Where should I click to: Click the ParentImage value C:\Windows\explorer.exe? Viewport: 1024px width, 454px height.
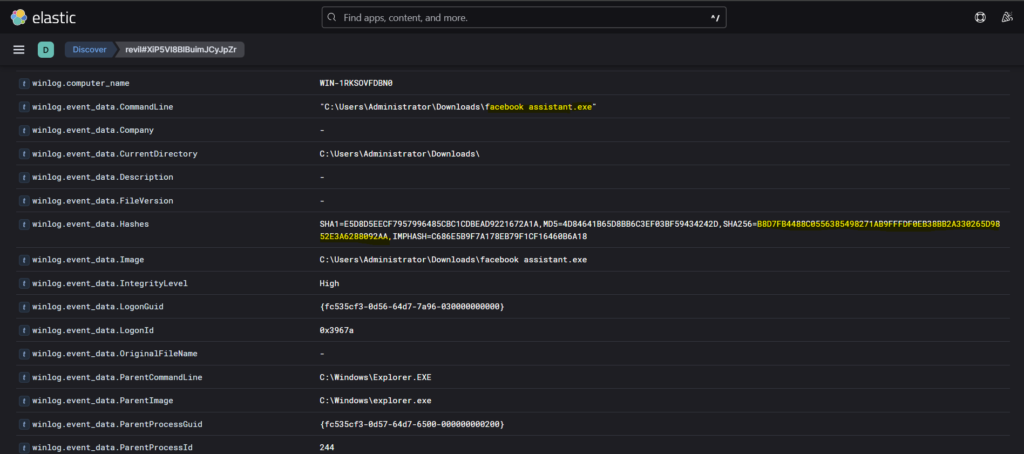point(375,400)
